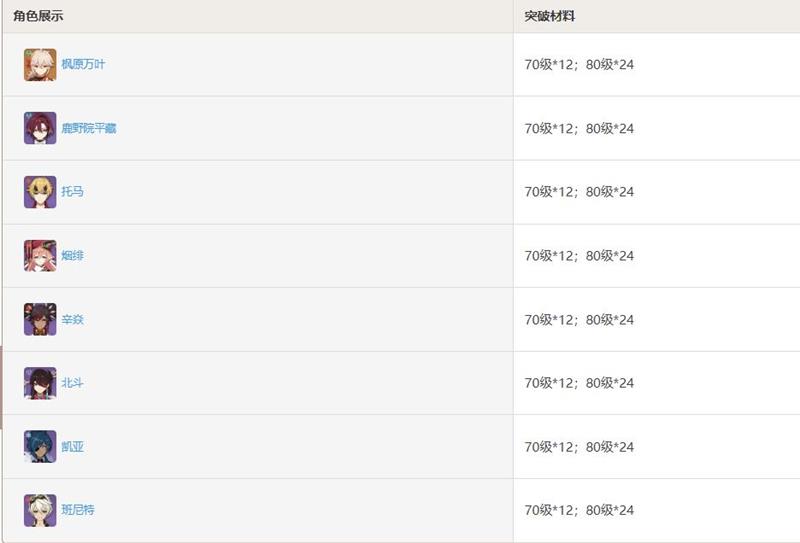The width and height of the screenshot is (800, 543).
Task: Open the 枫原万叶 name link
Action: (83, 65)
